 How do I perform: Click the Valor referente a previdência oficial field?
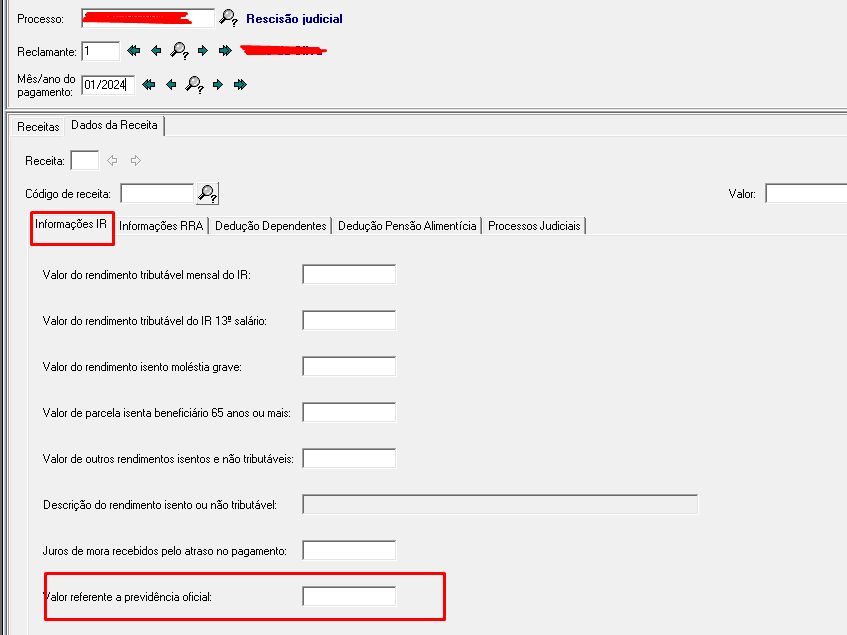click(349, 597)
